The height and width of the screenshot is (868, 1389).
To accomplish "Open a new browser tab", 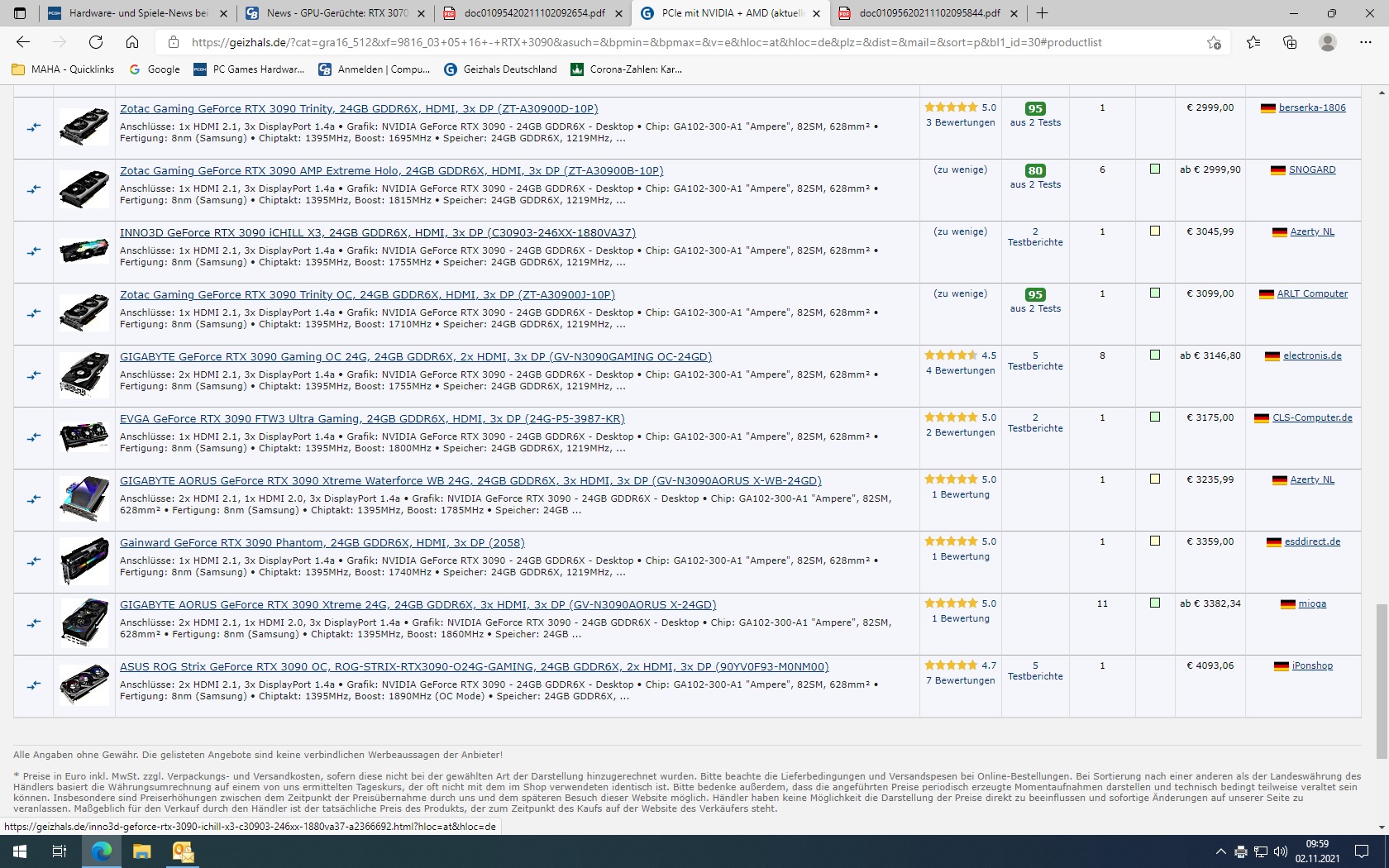I will click(x=1043, y=13).
